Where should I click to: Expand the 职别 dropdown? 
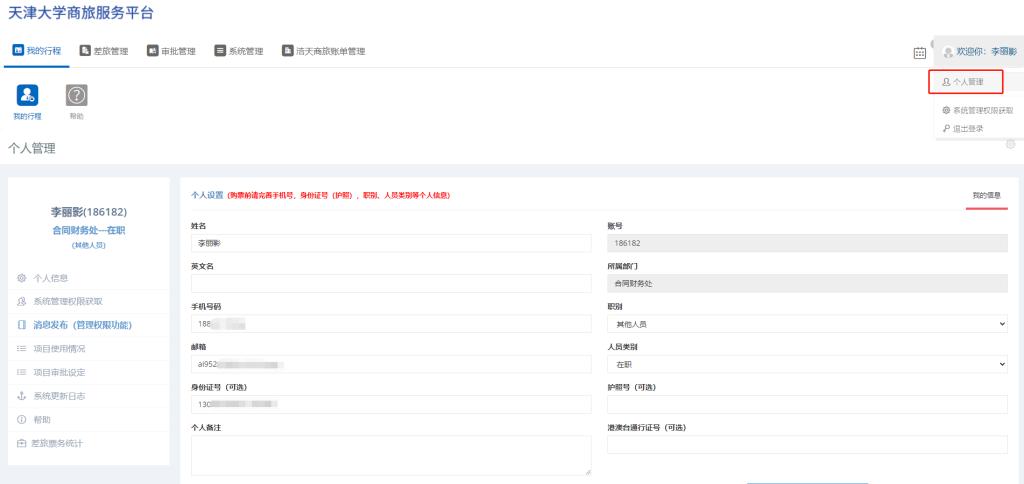pos(806,324)
